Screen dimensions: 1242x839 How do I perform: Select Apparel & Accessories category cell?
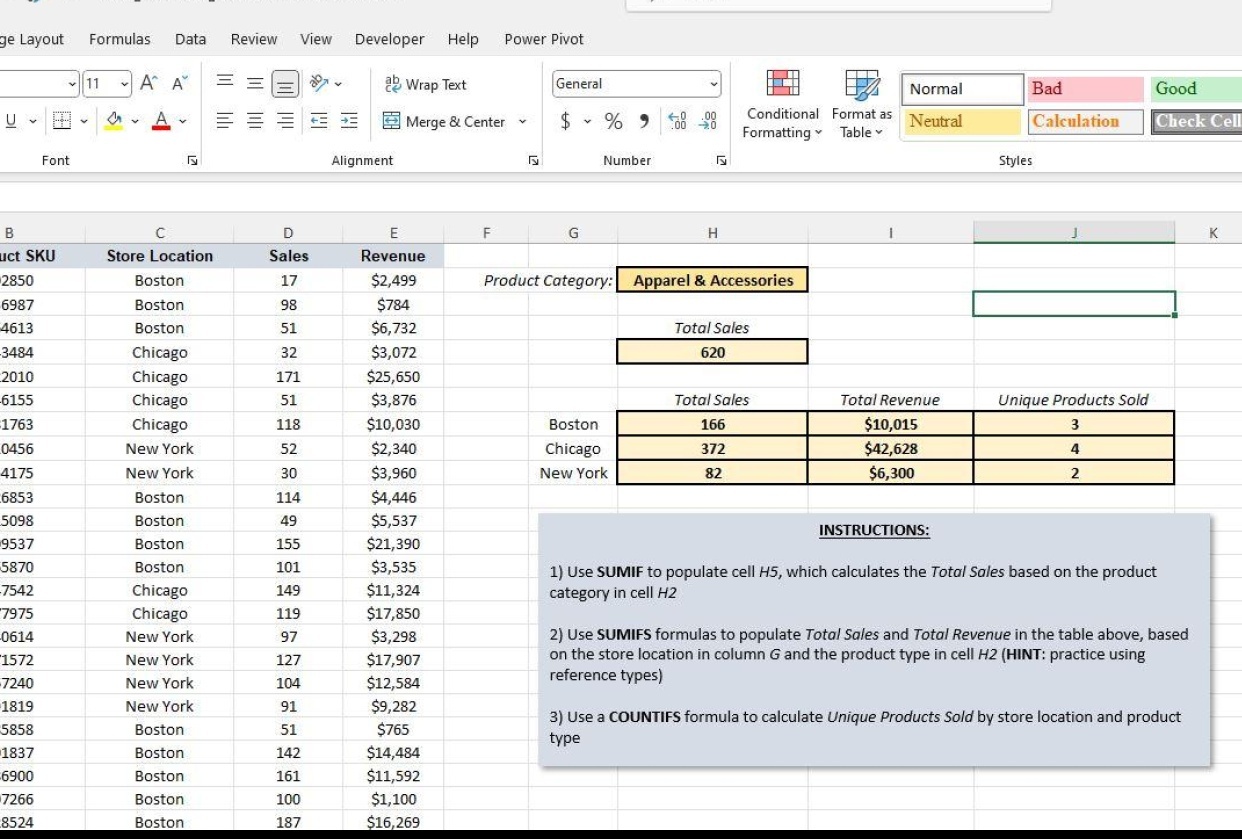pos(712,281)
